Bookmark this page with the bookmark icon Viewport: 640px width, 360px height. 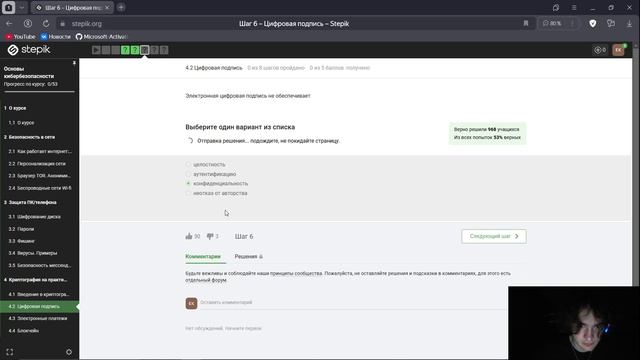(x=526, y=24)
